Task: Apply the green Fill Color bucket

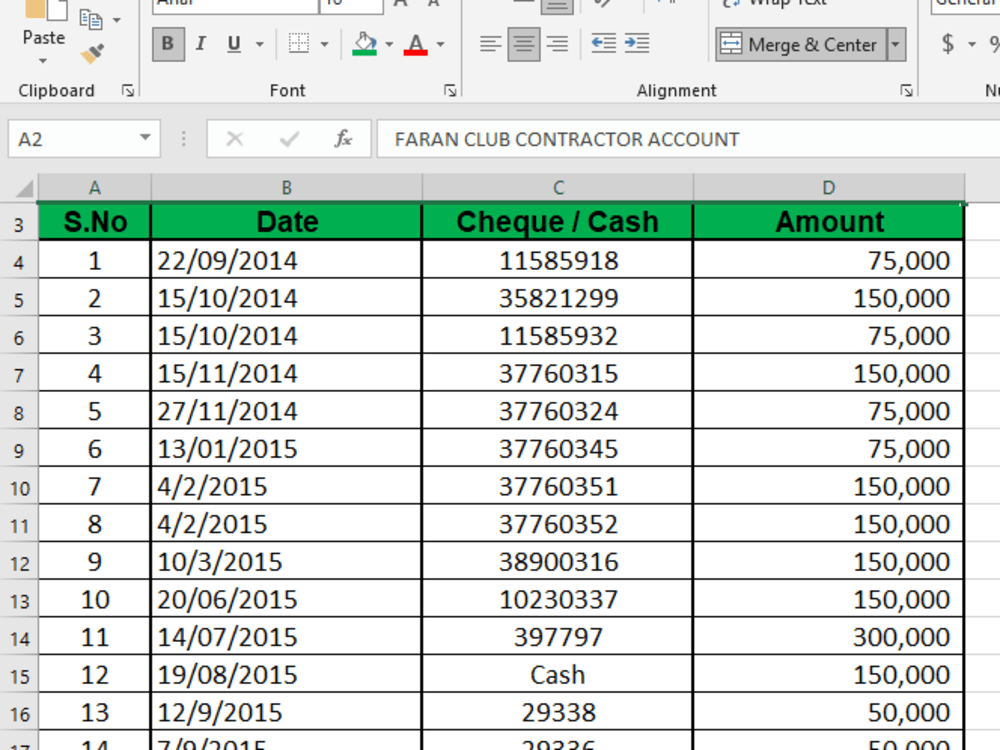Action: [365, 44]
